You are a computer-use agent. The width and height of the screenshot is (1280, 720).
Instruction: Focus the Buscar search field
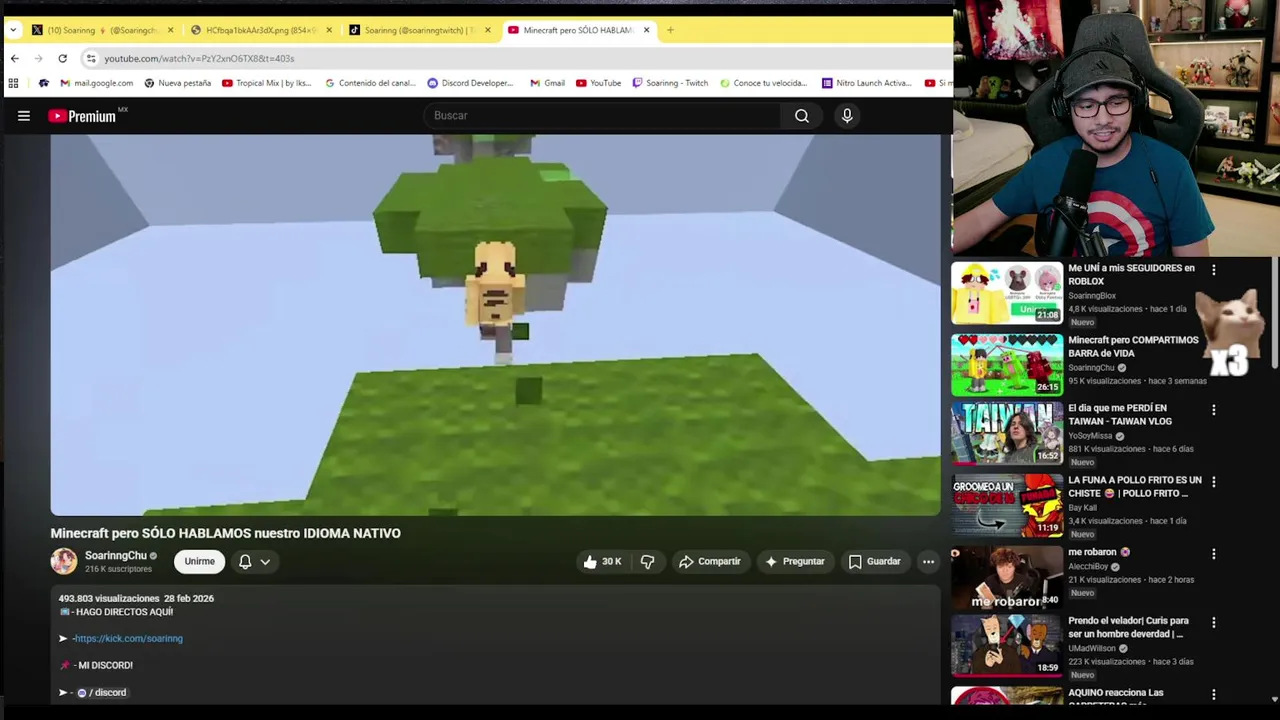coord(603,116)
